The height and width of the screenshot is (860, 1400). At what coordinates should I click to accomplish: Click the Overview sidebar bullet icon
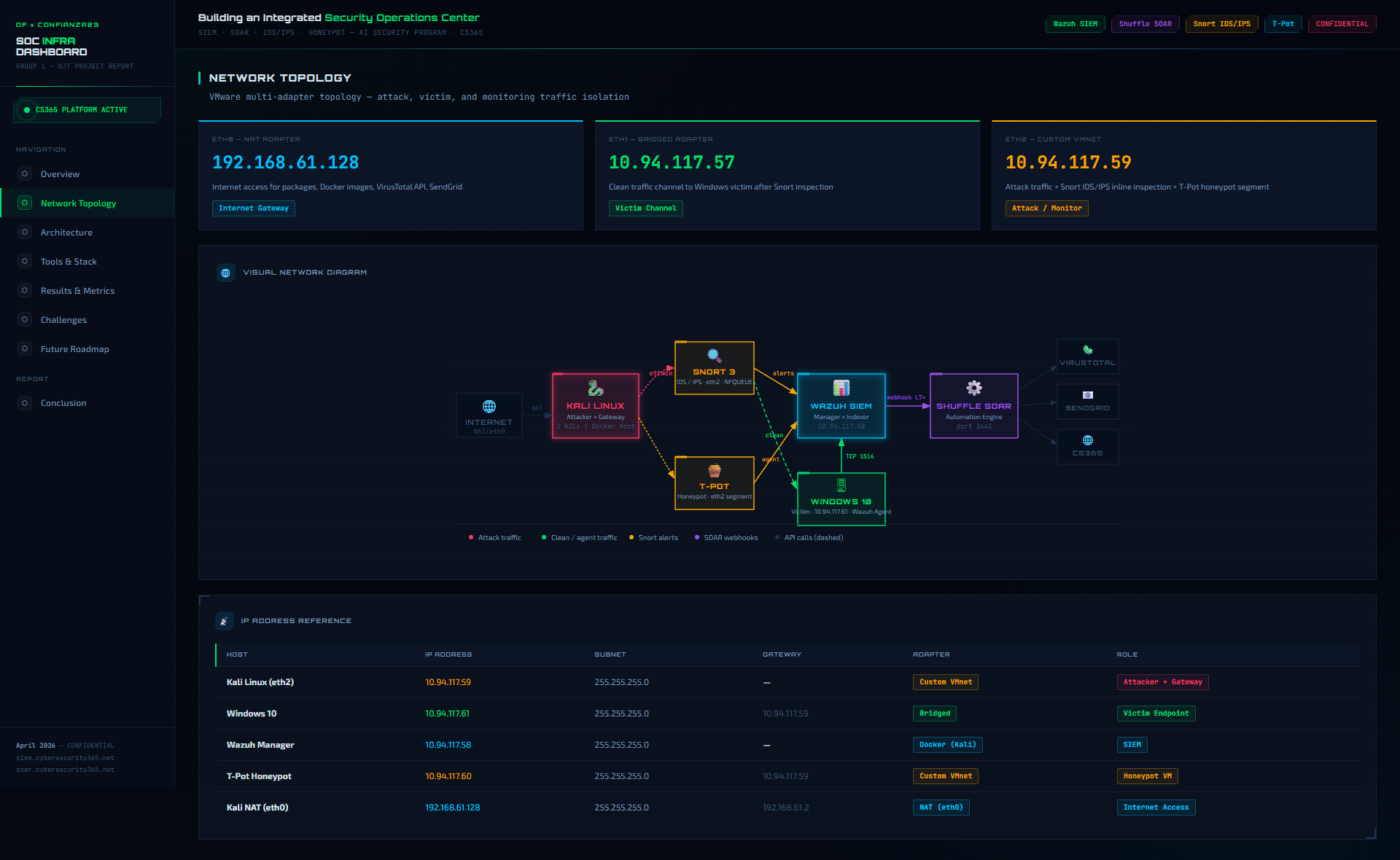[25, 173]
